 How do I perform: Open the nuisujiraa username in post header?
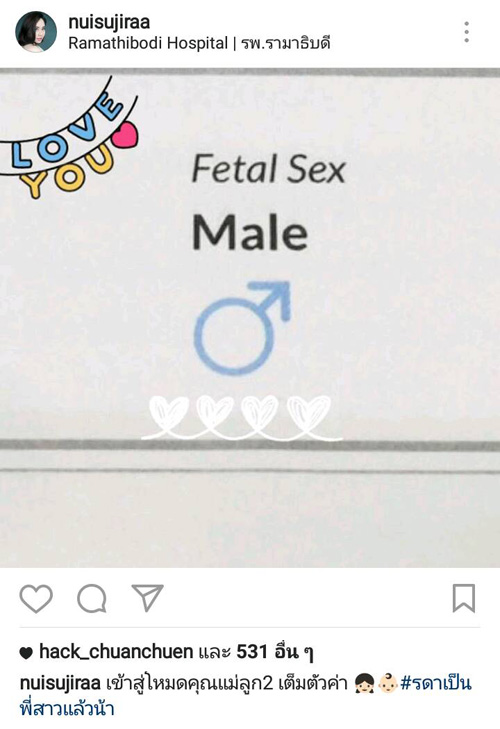[109, 22]
